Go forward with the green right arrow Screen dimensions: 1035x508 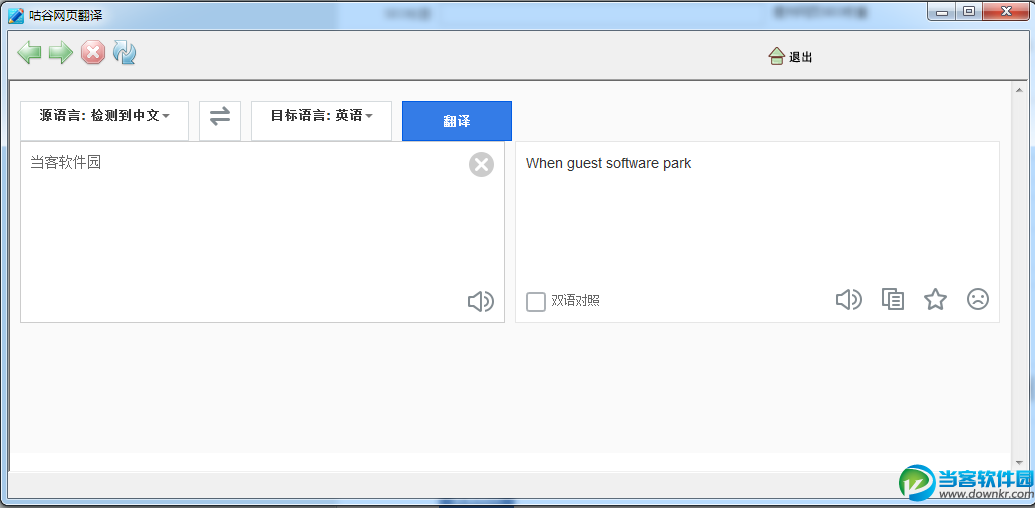[x=61, y=53]
